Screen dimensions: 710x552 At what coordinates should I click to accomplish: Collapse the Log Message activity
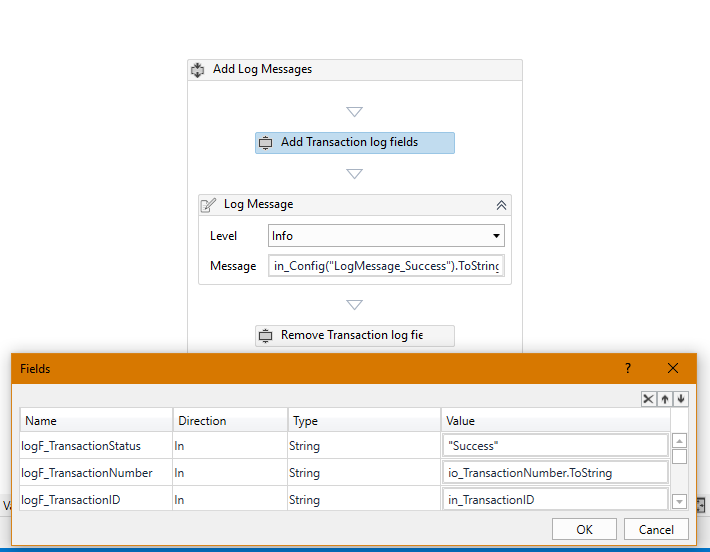501,205
